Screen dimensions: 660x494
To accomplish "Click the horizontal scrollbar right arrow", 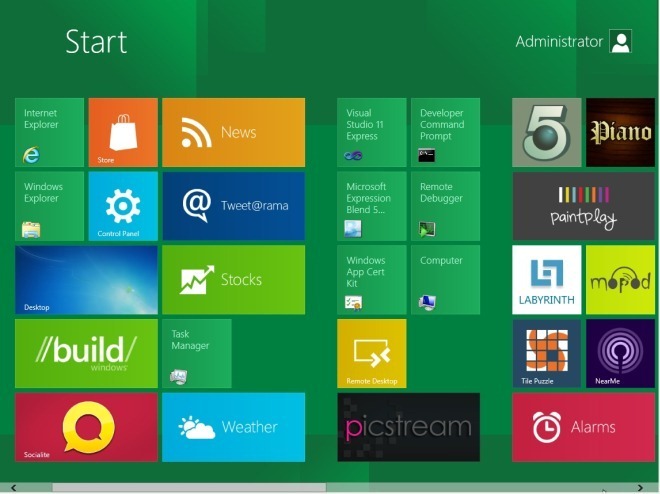I will [x=653, y=488].
